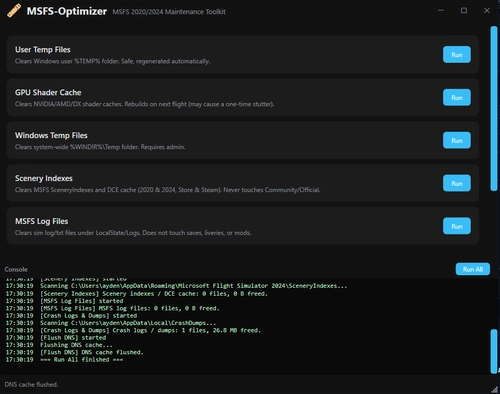Select the MSFS Log Files title
Image resolution: width=500 pixels, height=394 pixels.
41,221
